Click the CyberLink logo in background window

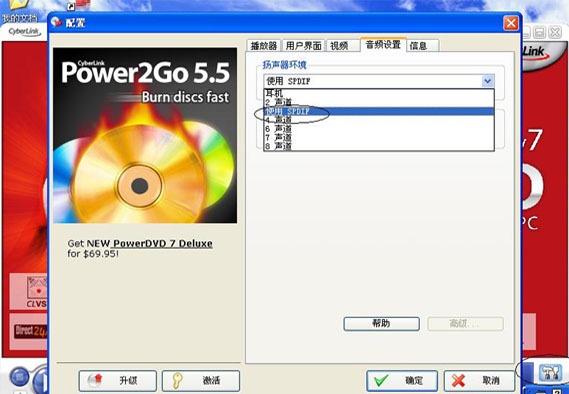pos(24,32)
